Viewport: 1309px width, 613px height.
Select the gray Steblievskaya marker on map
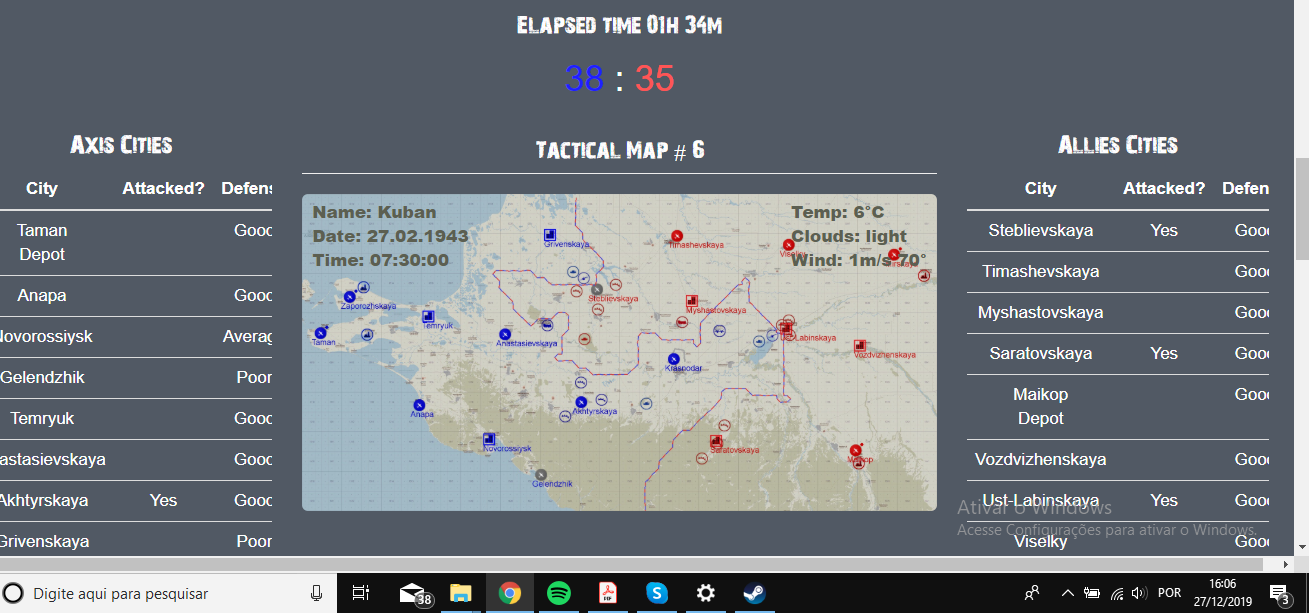coord(597,289)
